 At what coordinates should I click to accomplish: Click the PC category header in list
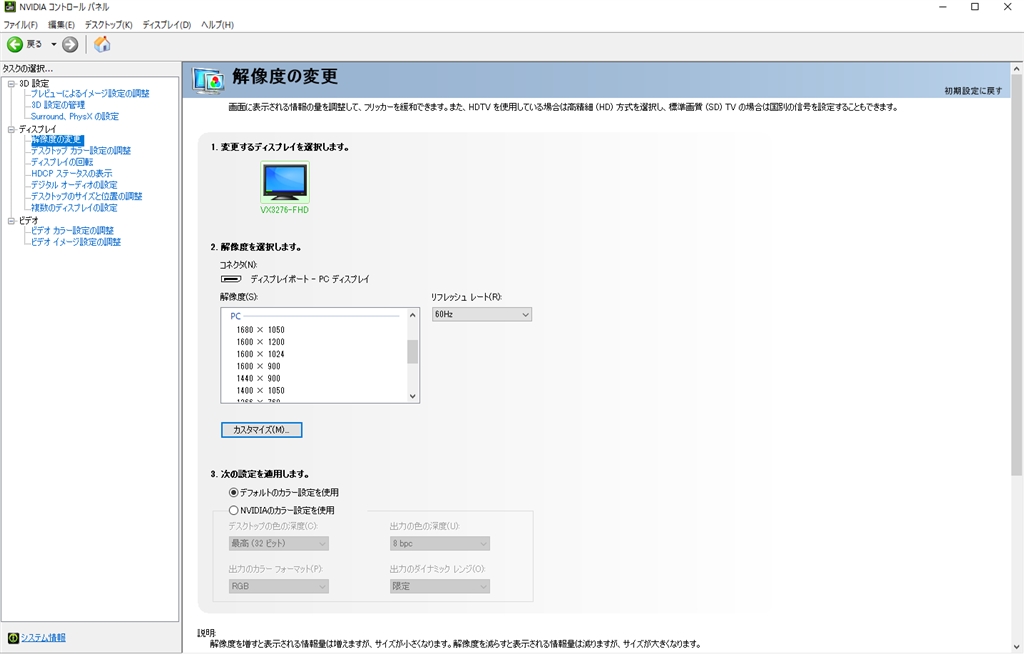tap(236, 316)
